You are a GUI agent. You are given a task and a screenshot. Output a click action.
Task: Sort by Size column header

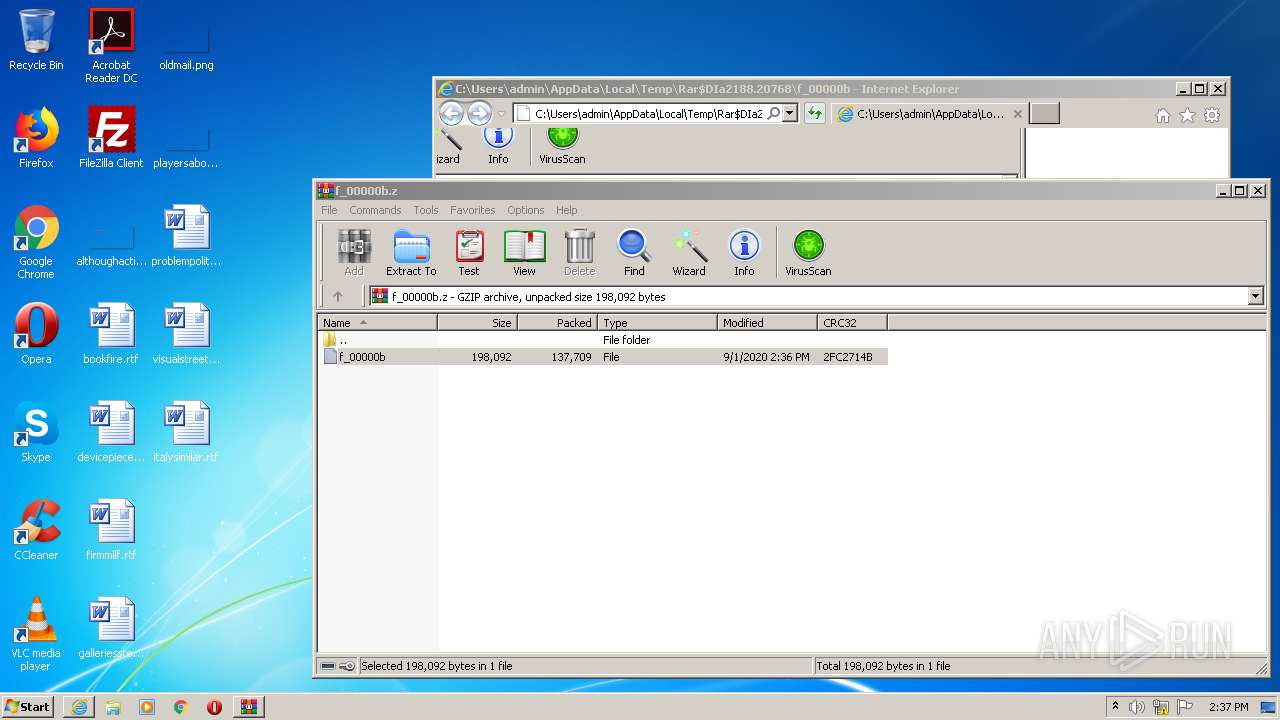[x=478, y=322]
